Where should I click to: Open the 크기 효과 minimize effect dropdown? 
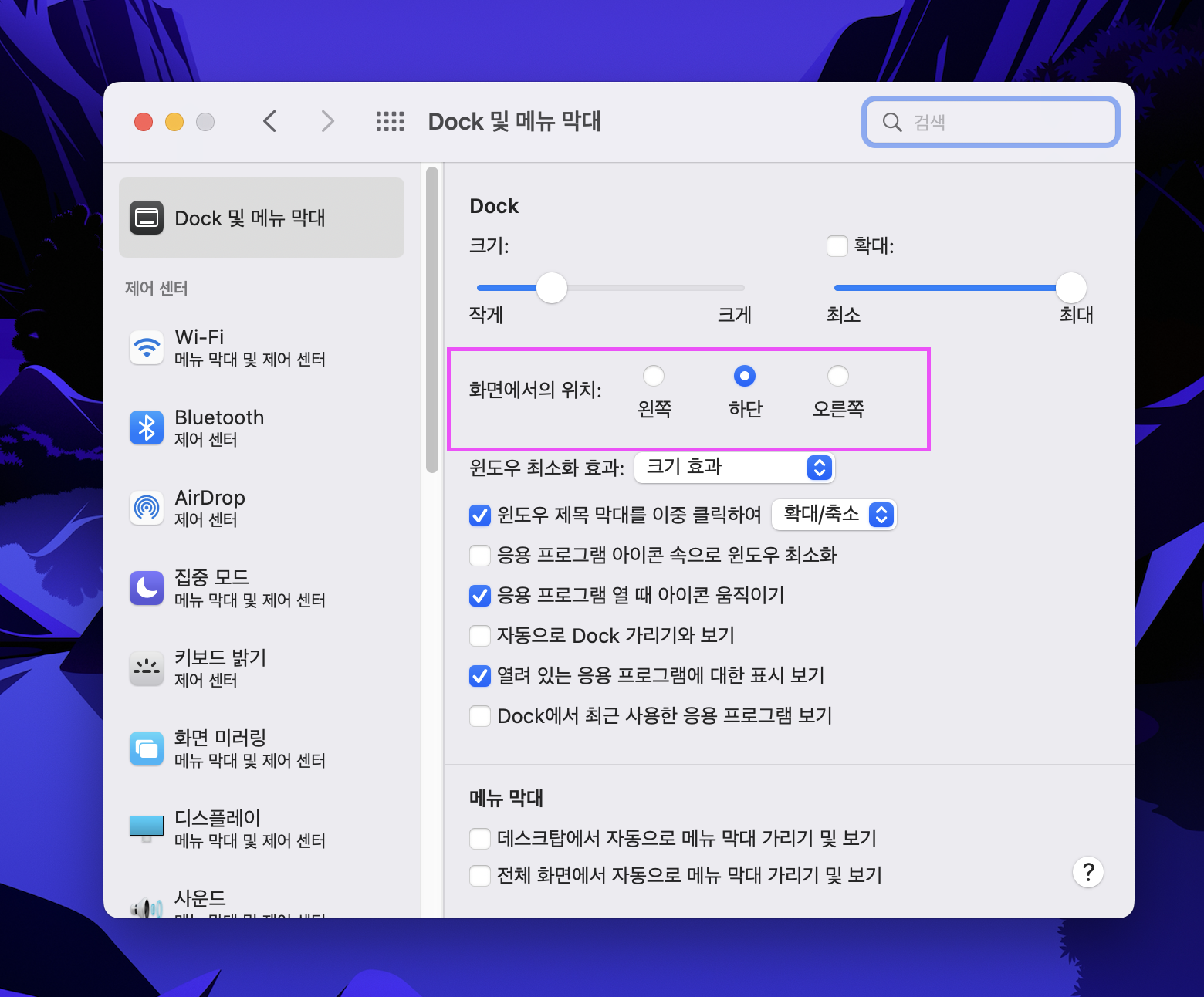tap(734, 468)
